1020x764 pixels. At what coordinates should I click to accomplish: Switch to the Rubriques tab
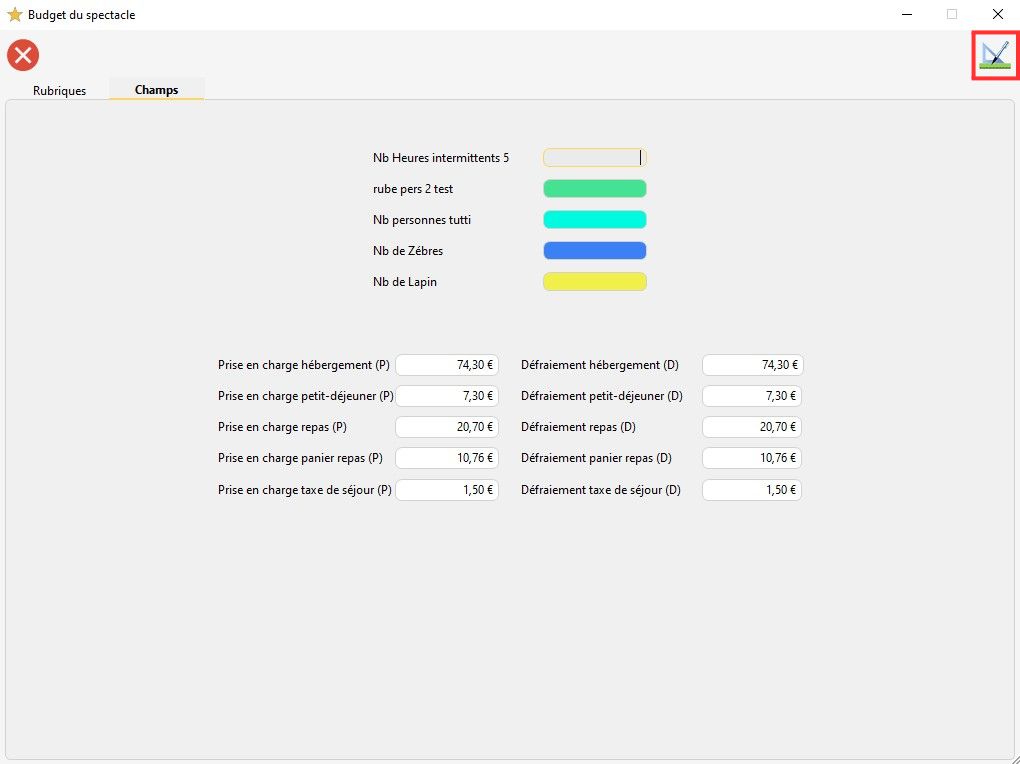click(59, 90)
